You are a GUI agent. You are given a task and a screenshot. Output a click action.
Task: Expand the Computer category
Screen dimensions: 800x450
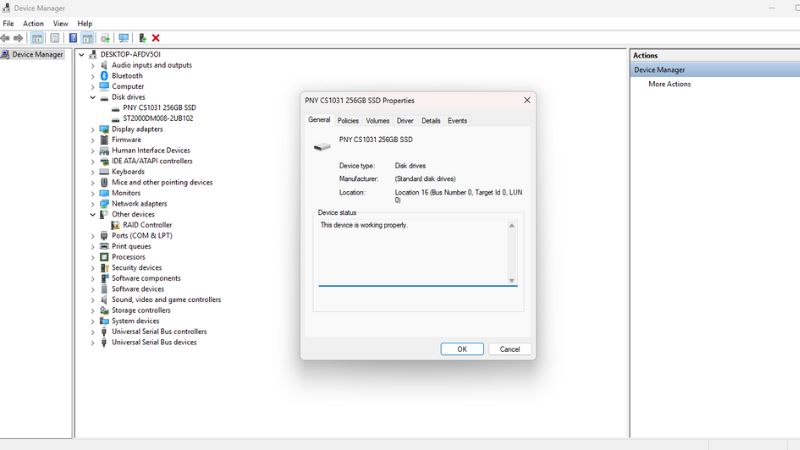(x=93, y=87)
